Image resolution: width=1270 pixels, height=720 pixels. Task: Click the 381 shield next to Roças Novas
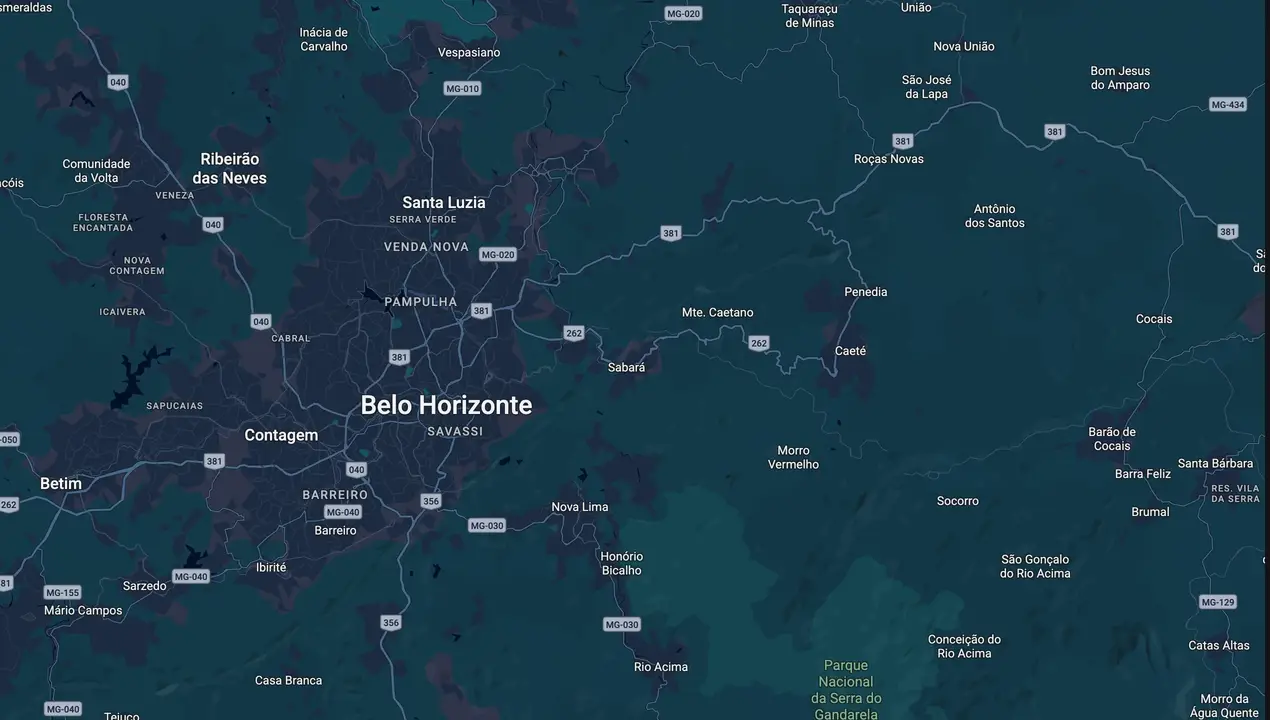903,141
